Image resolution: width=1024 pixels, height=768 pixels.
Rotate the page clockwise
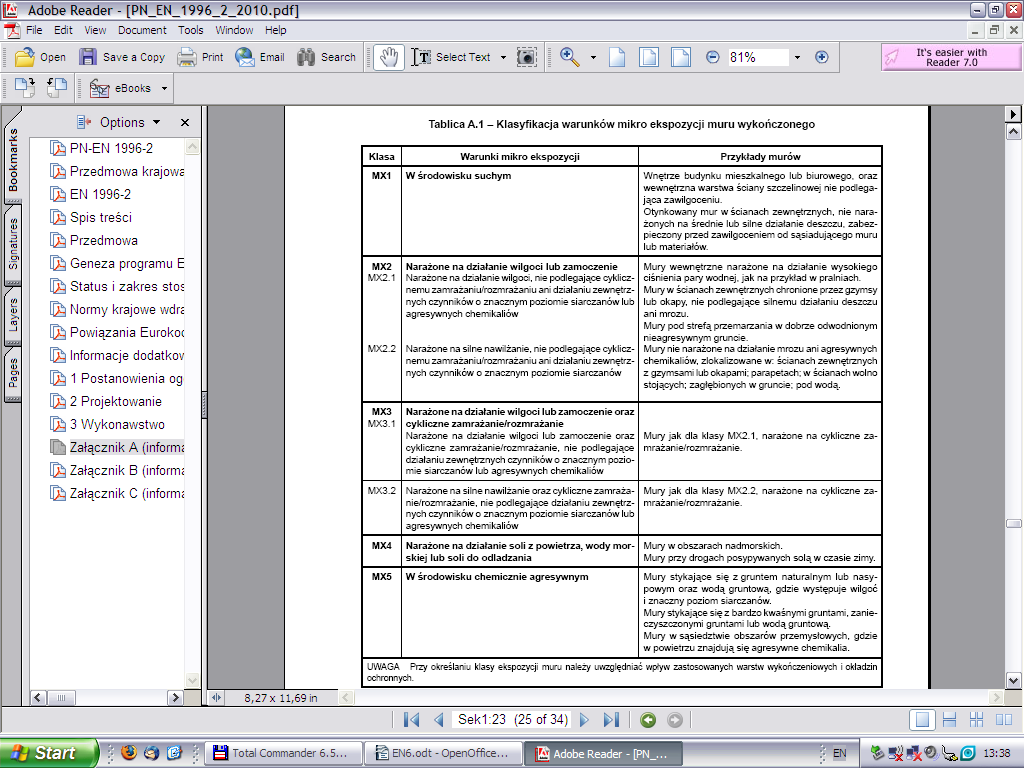(25, 88)
